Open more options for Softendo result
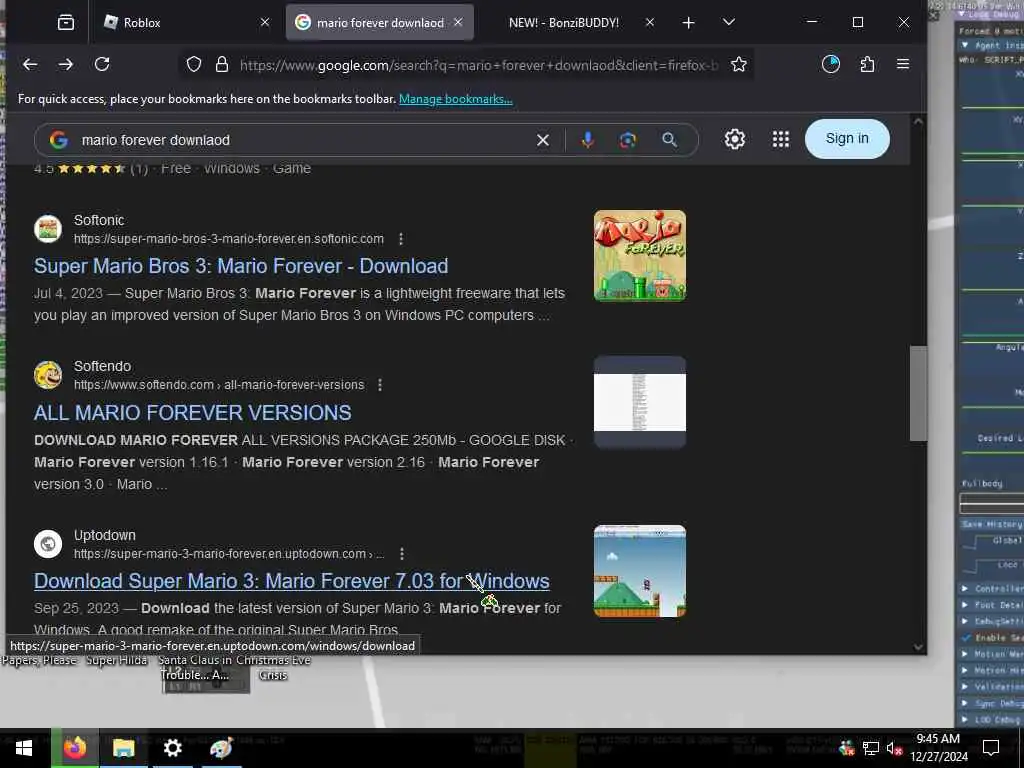Viewport: 1024px width, 768px height. click(380, 385)
